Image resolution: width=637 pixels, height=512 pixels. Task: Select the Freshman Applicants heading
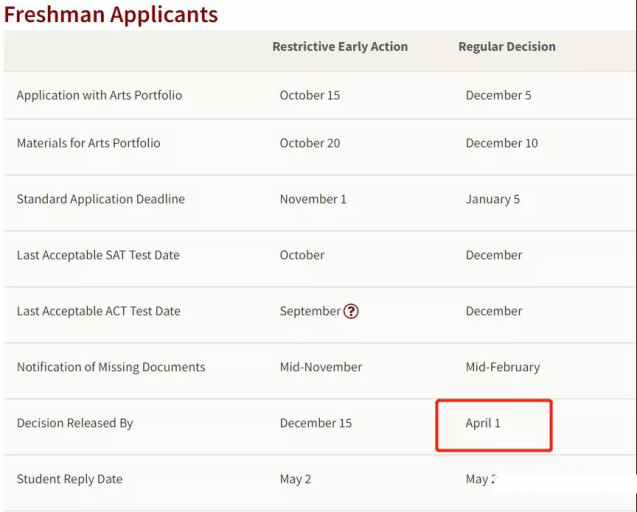point(111,14)
